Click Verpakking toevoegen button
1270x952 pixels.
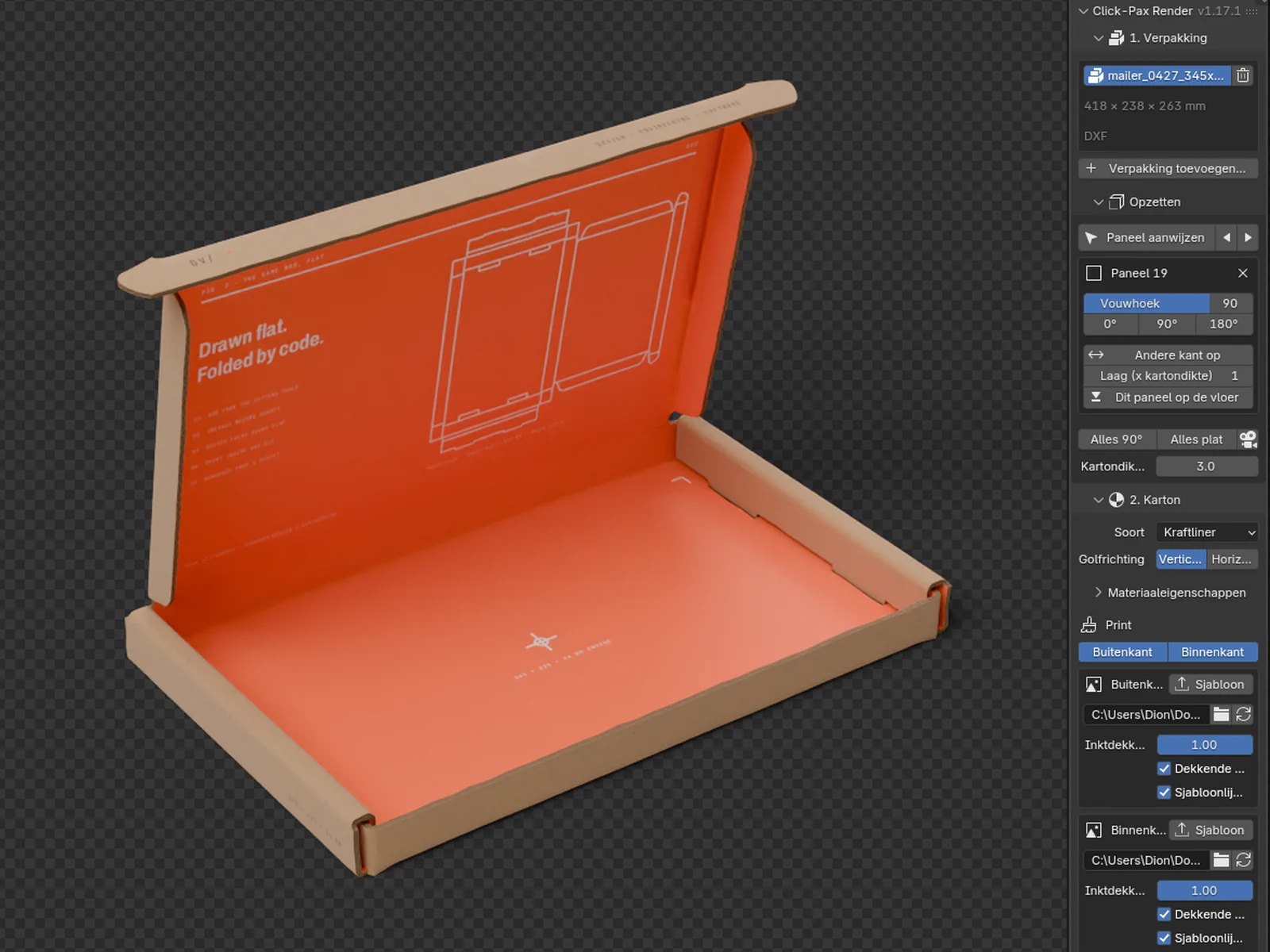1168,168
